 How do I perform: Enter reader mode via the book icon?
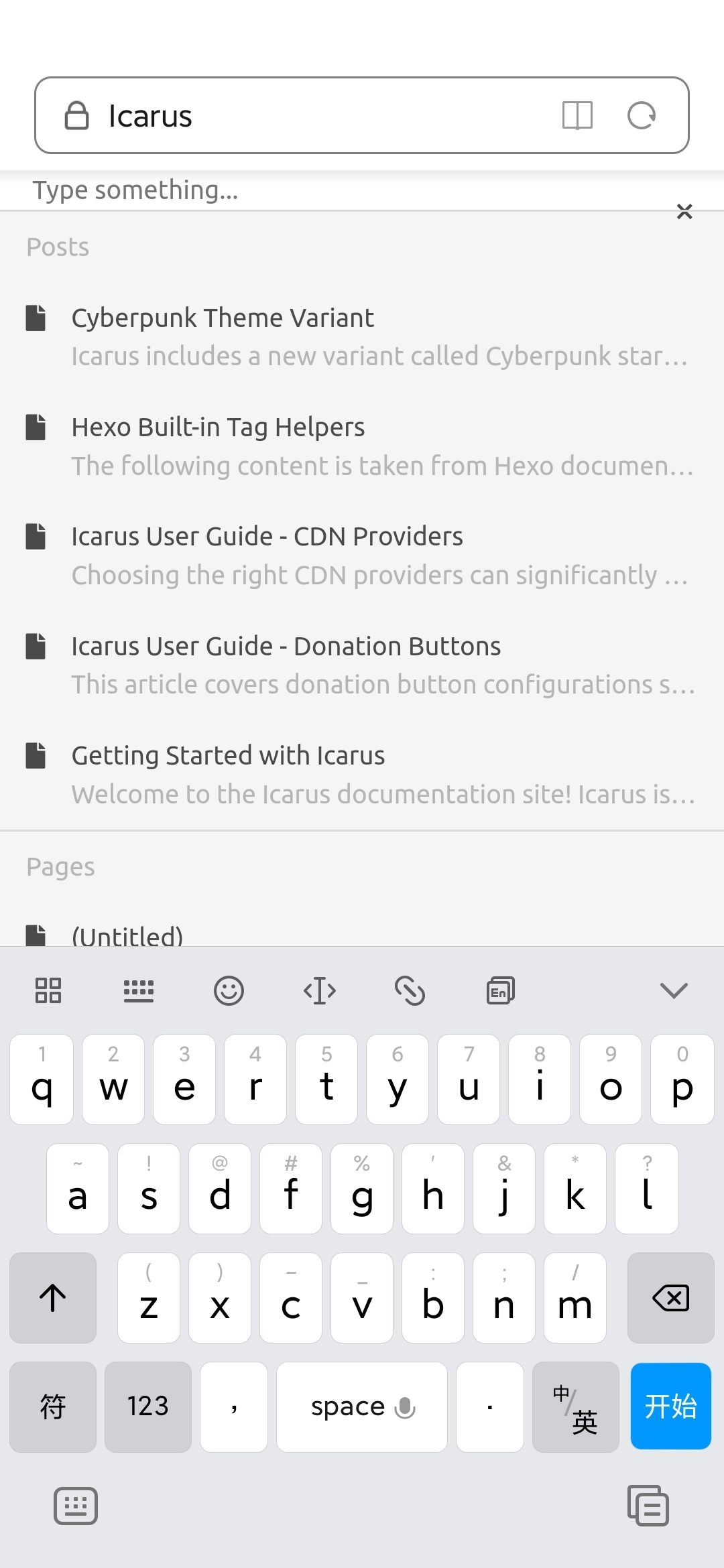578,115
